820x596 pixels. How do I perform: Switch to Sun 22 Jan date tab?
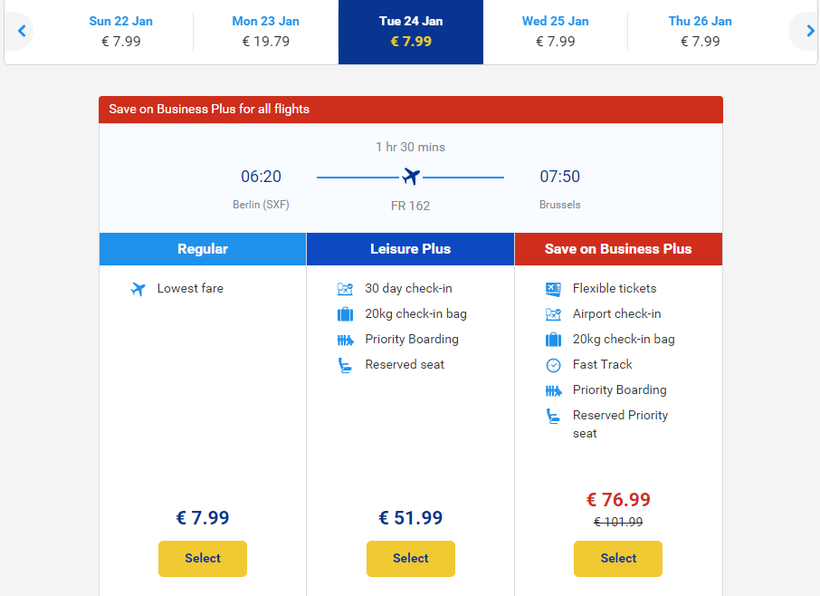click(121, 31)
